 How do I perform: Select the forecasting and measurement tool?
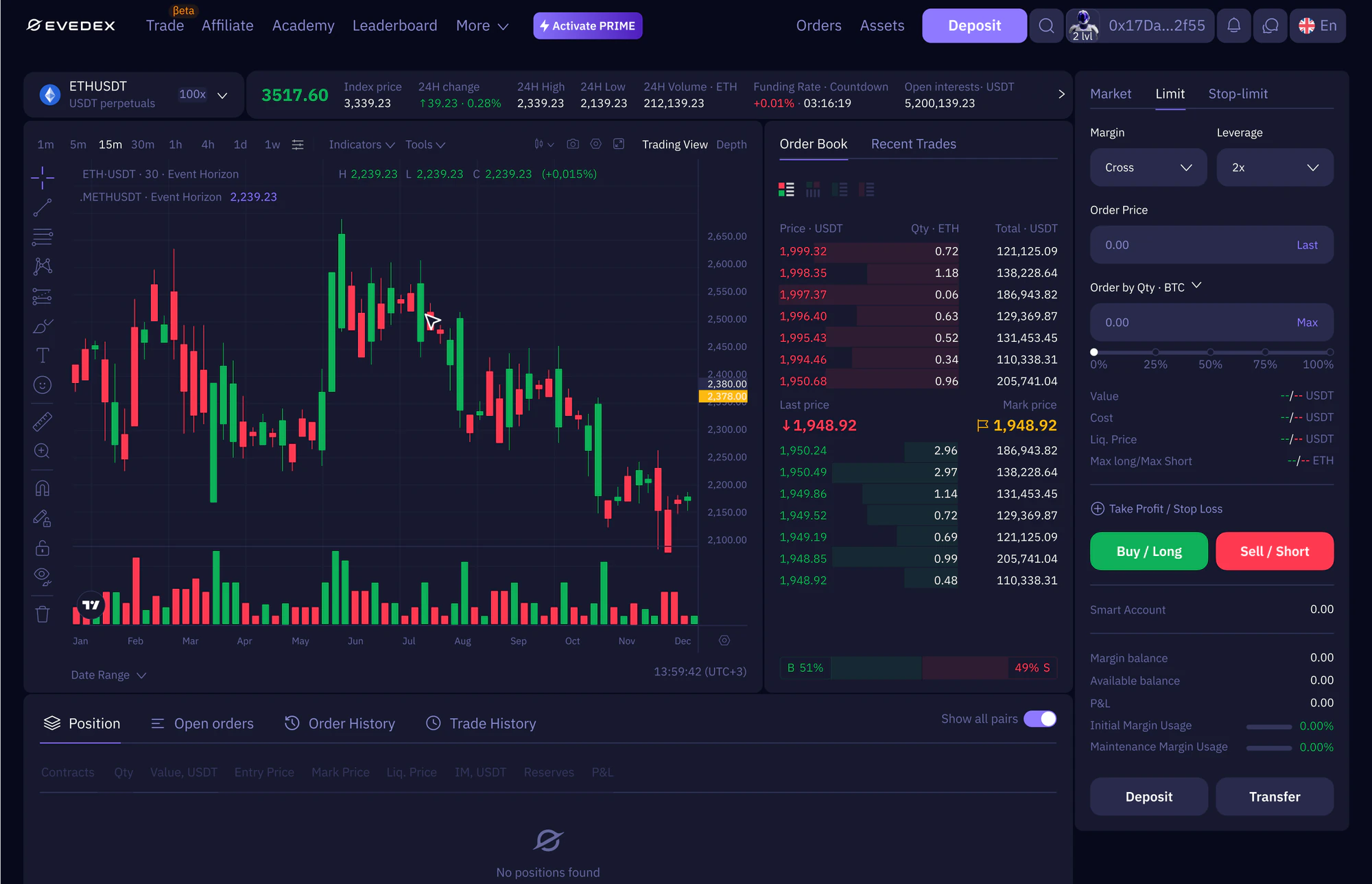[x=43, y=296]
